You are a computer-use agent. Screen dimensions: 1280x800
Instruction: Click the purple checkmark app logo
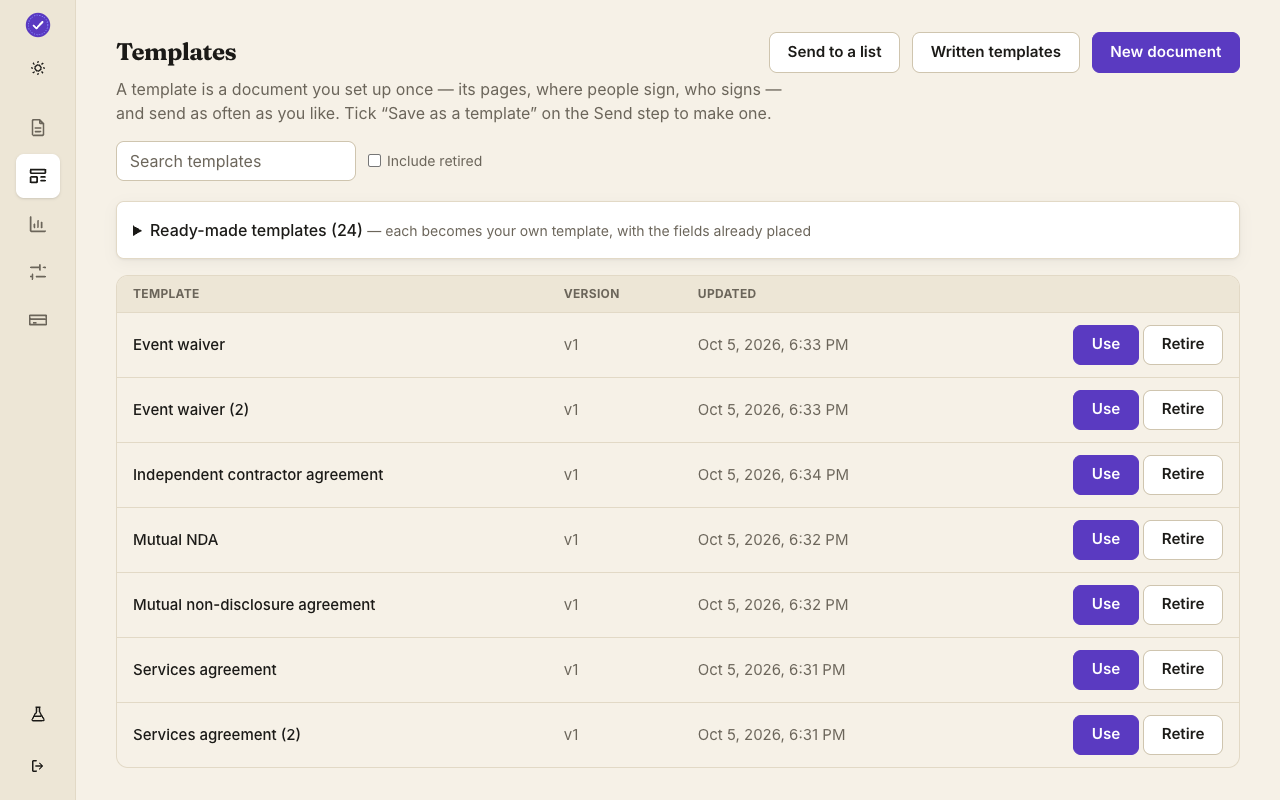tap(38, 25)
